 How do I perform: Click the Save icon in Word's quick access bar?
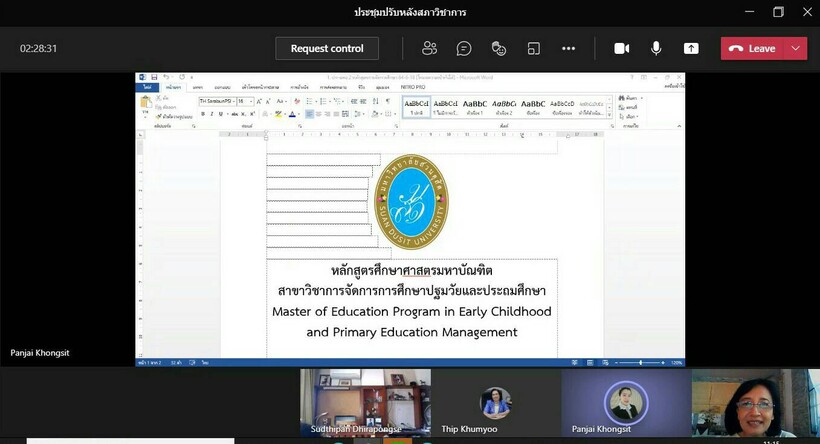tap(155, 77)
